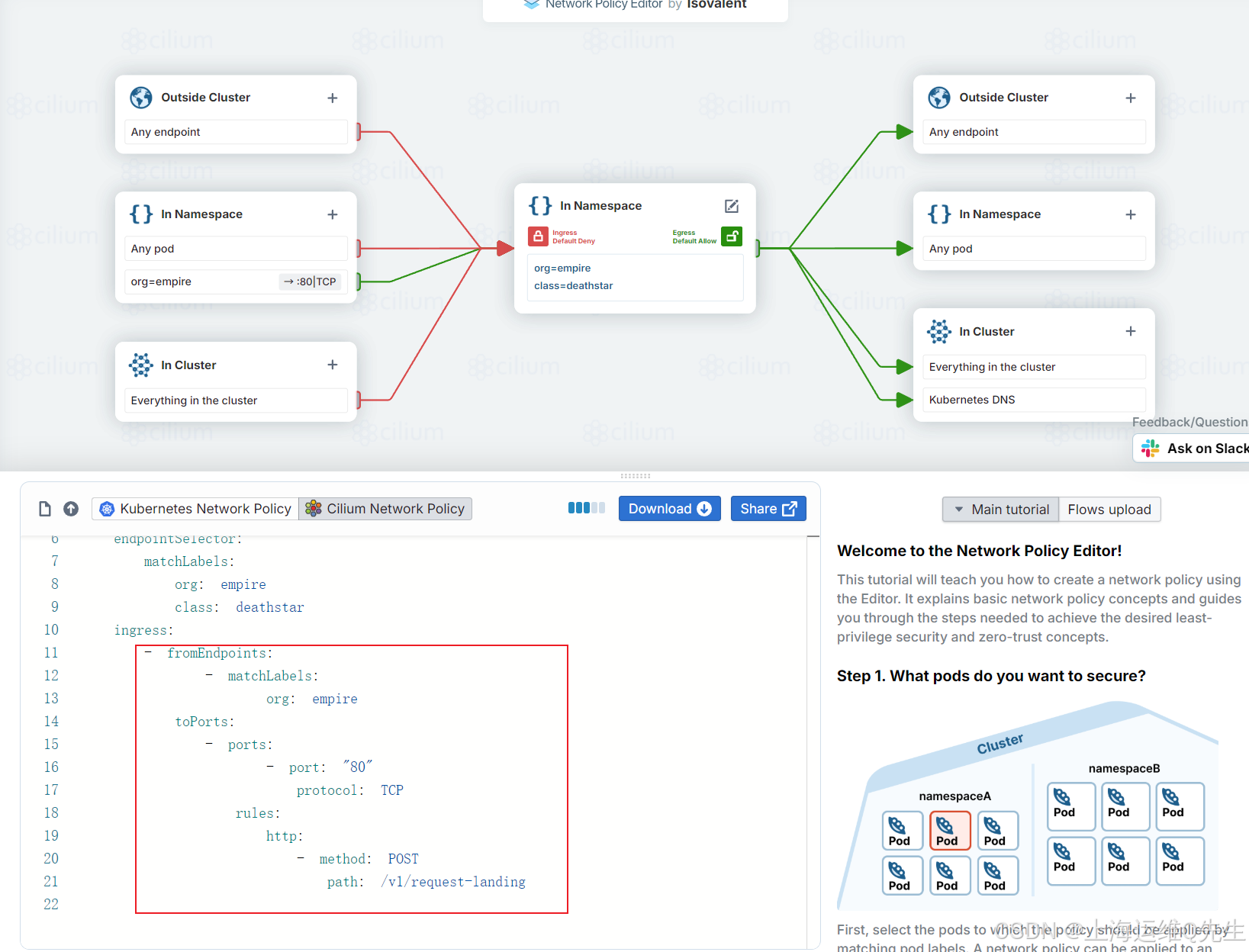Screen dimensions: 1249x952
Task: Click YAML line 'path: /v1/request-landing'
Action: tap(427, 882)
